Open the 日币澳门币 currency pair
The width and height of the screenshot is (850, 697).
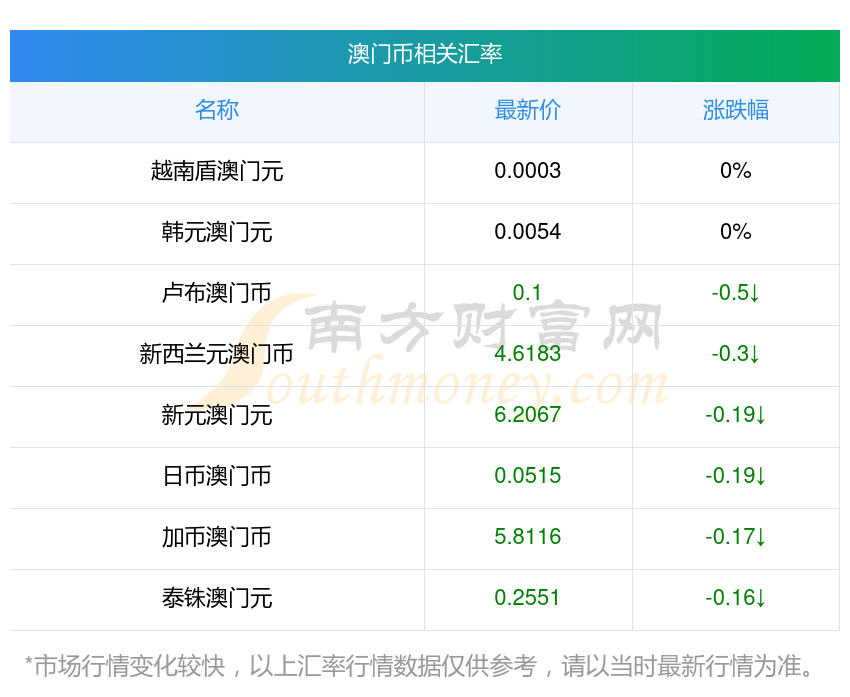coord(217,476)
